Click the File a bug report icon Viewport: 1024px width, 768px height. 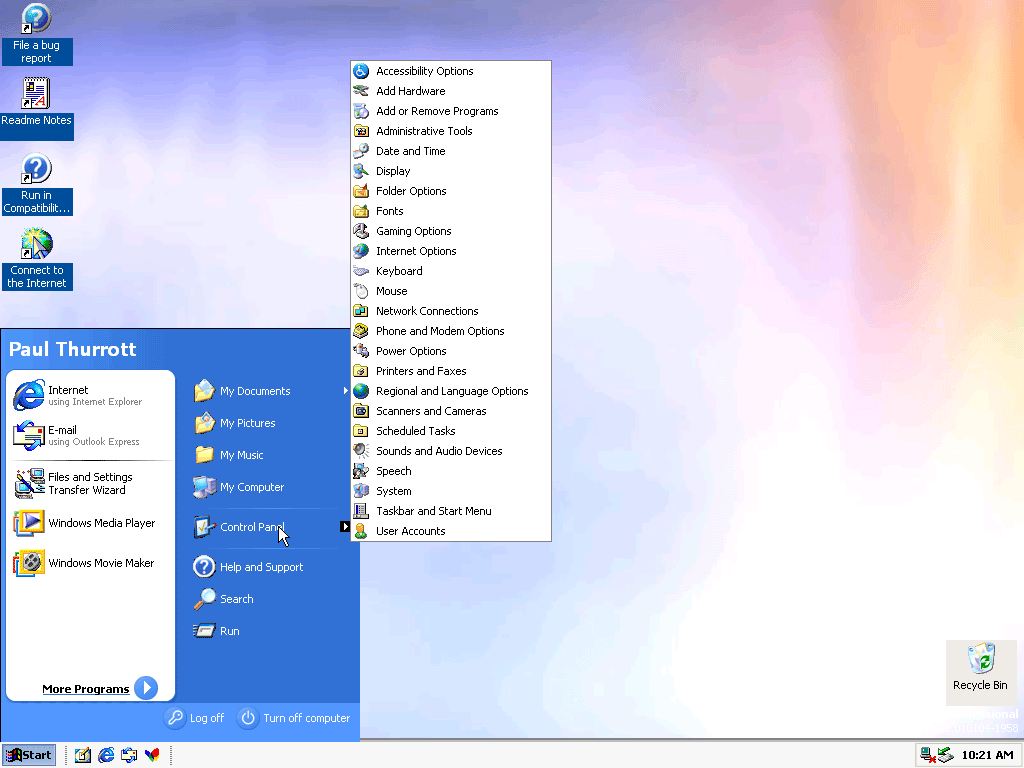36,21
